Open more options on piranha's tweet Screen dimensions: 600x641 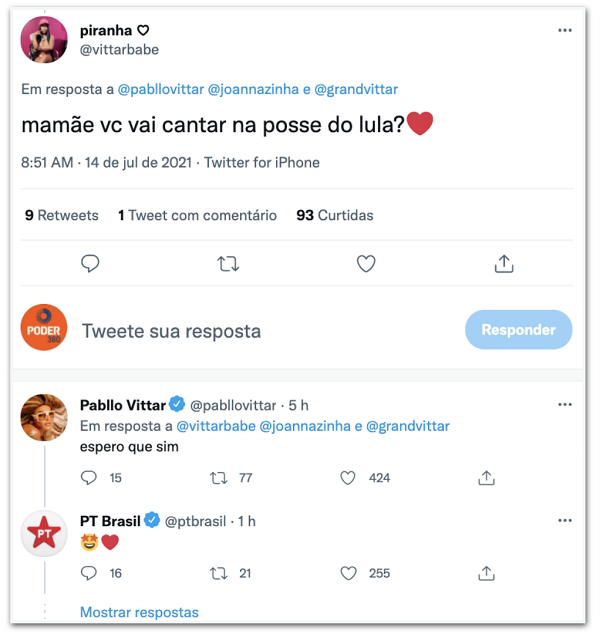565,31
